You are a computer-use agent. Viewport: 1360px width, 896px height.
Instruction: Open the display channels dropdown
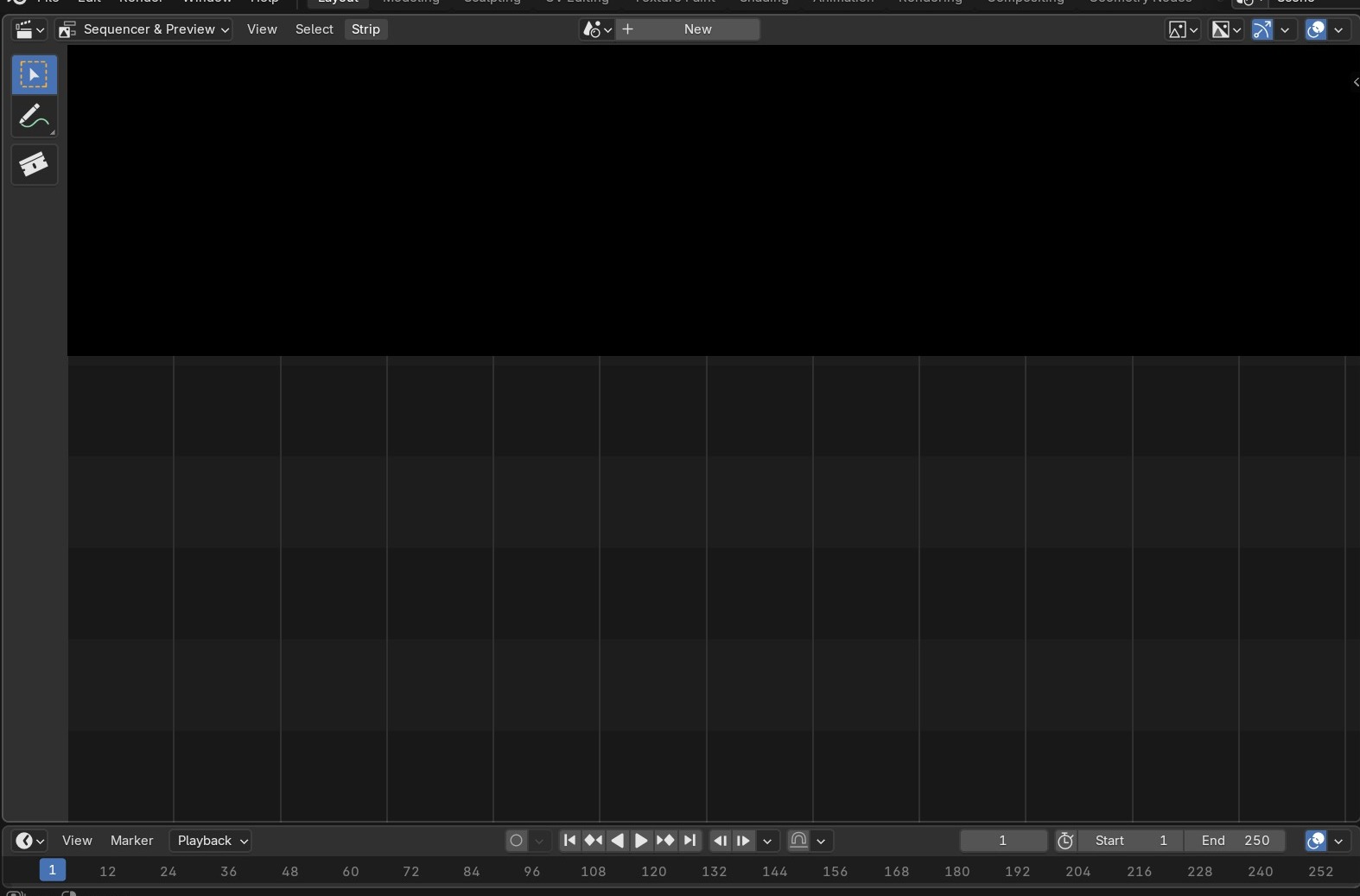(1225, 29)
